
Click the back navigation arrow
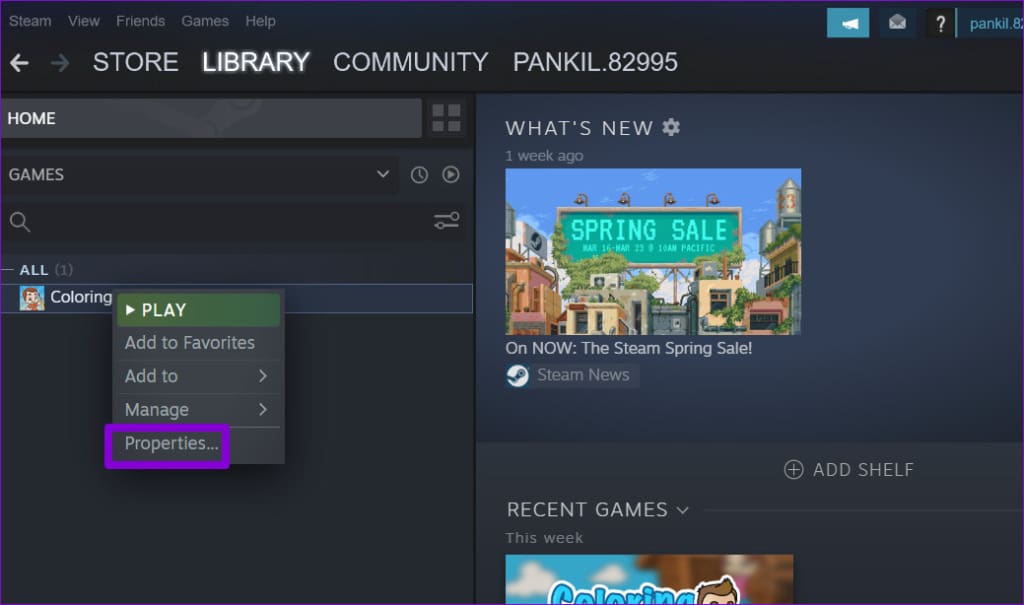tap(19, 62)
